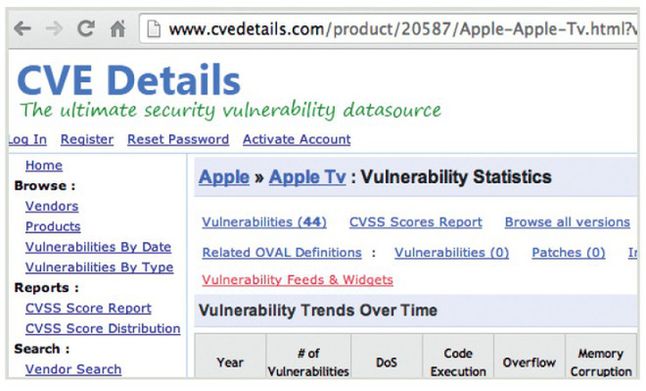This screenshot has width=646, height=391.
Task: Open Reset Password link
Action: [x=178, y=139]
